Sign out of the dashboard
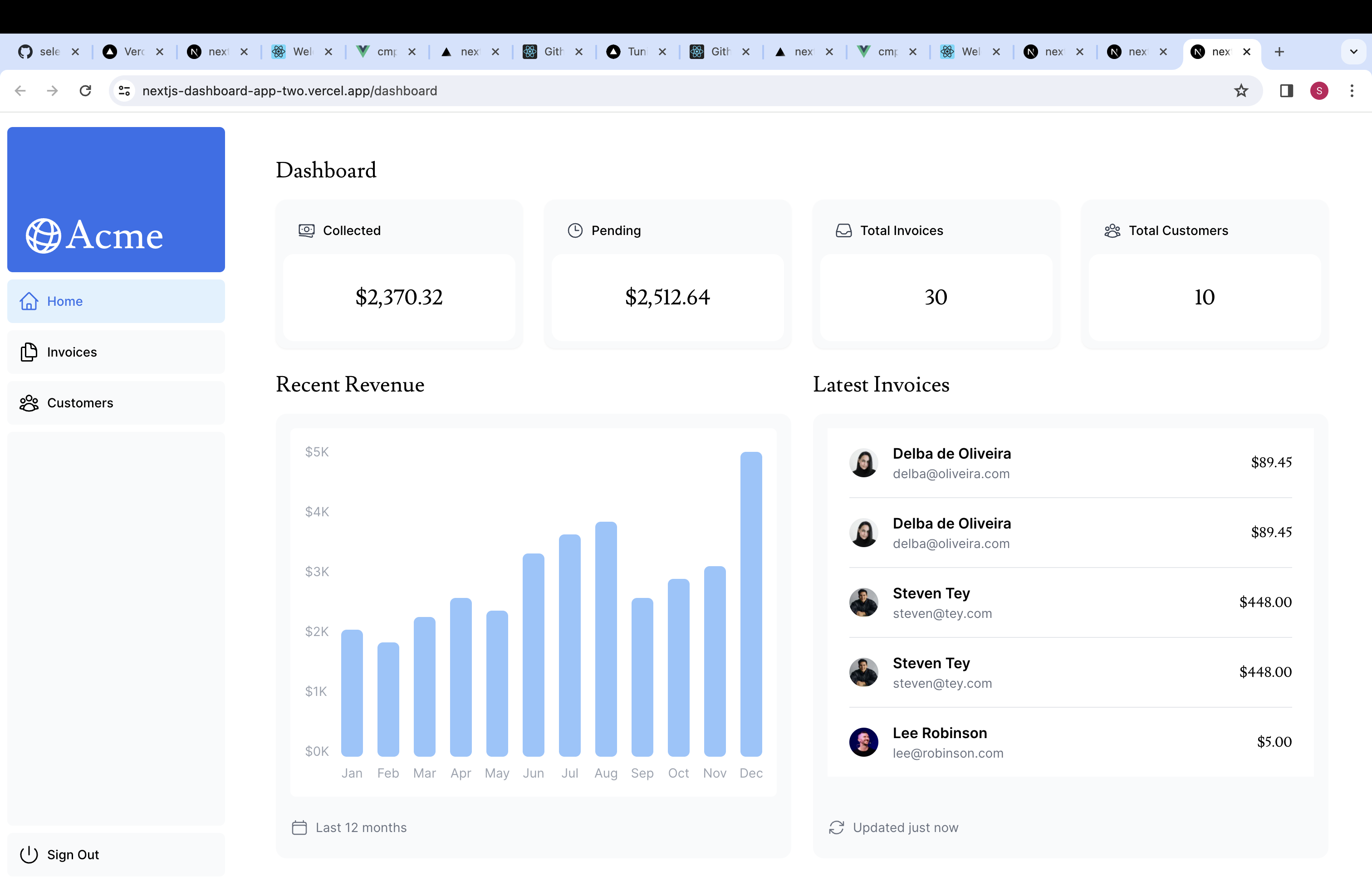This screenshot has height=891, width=1372. (116, 854)
